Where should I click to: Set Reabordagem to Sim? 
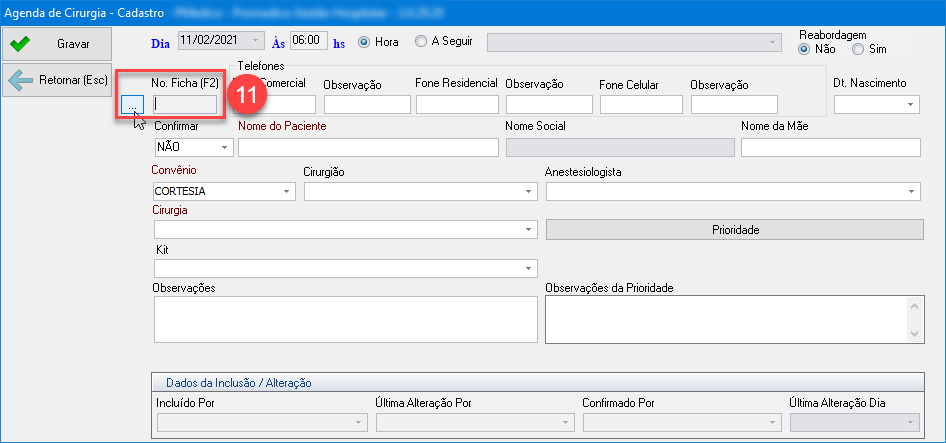pos(857,49)
